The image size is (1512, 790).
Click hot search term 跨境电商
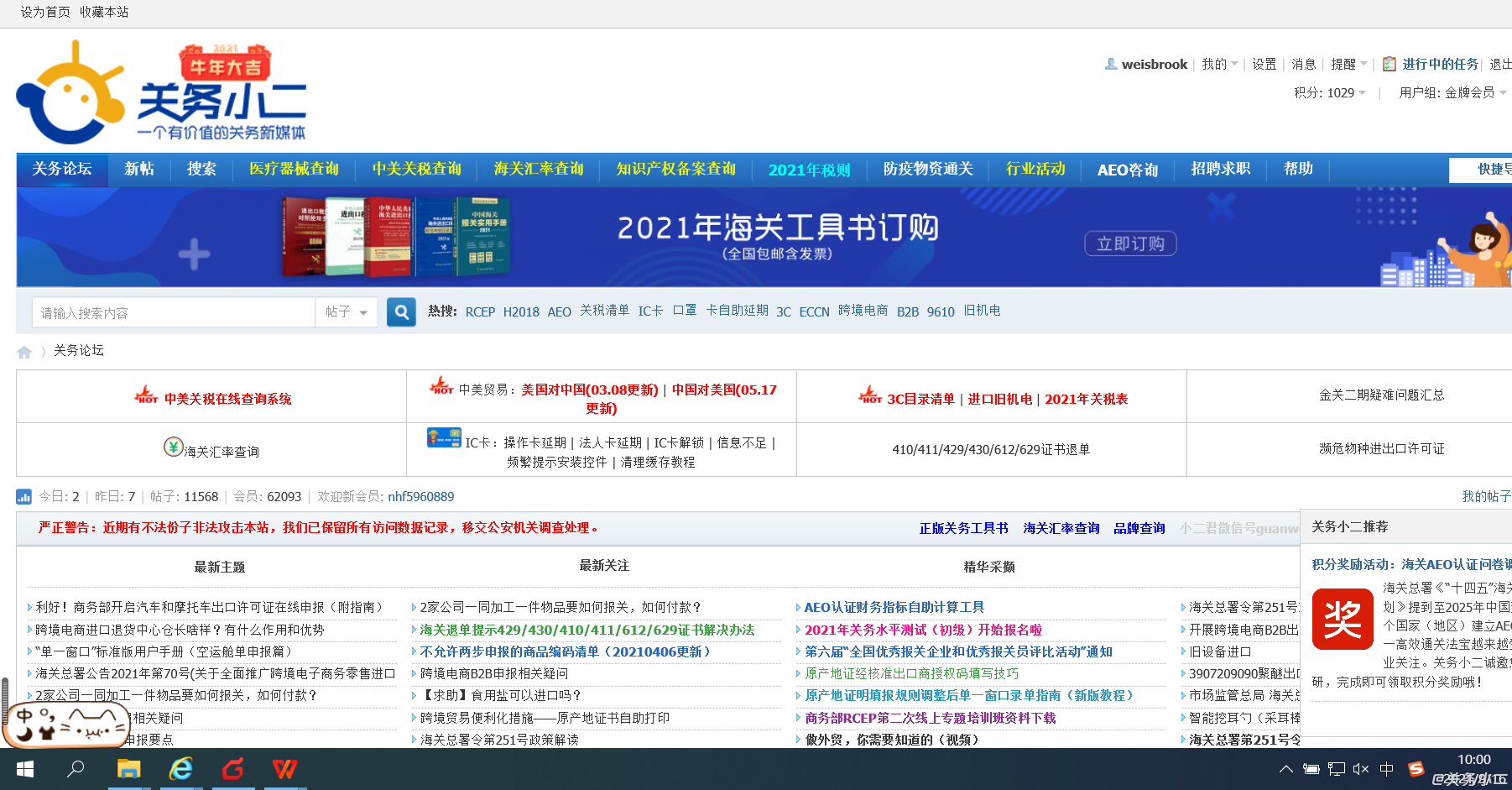click(x=863, y=311)
